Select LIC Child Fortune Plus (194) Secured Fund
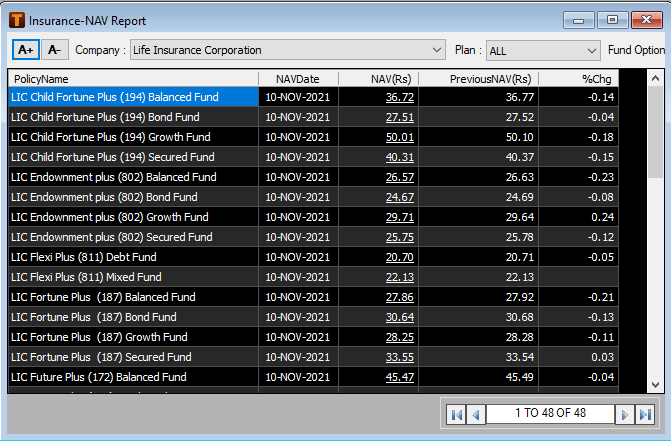This screenshot has height=441, width=671. [133, 157]
